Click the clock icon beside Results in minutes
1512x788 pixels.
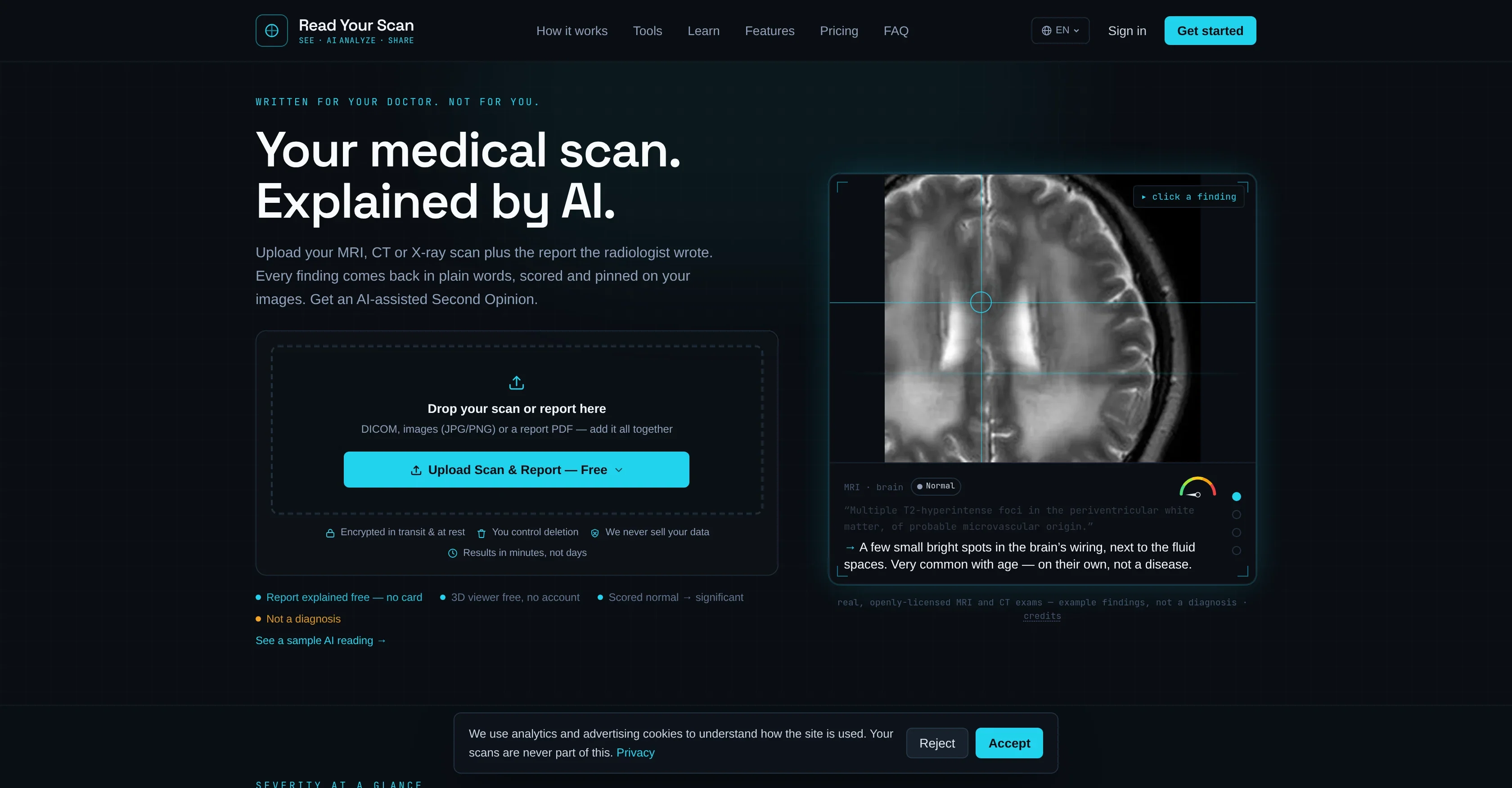coord(453,553)
